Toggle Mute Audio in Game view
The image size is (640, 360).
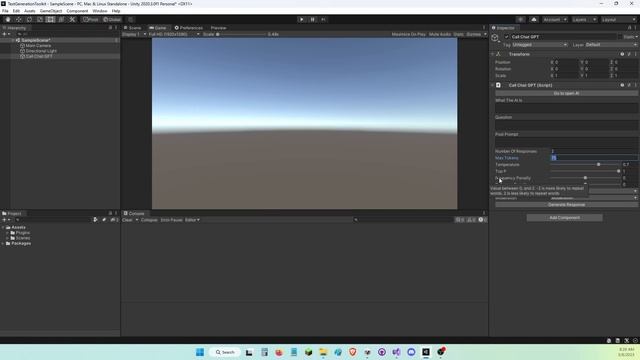pos(440,34)
